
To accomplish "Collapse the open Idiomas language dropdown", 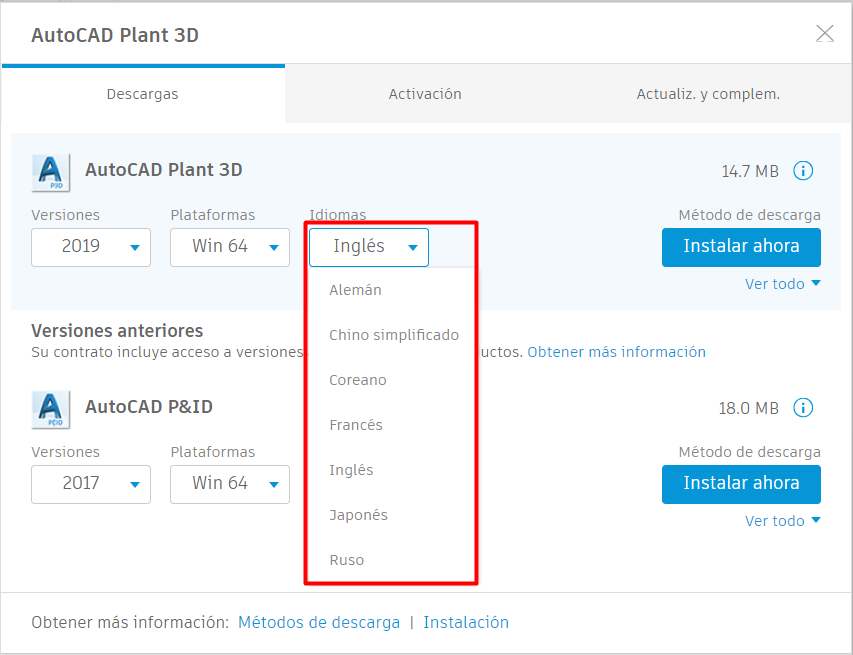I will [368, 247].
